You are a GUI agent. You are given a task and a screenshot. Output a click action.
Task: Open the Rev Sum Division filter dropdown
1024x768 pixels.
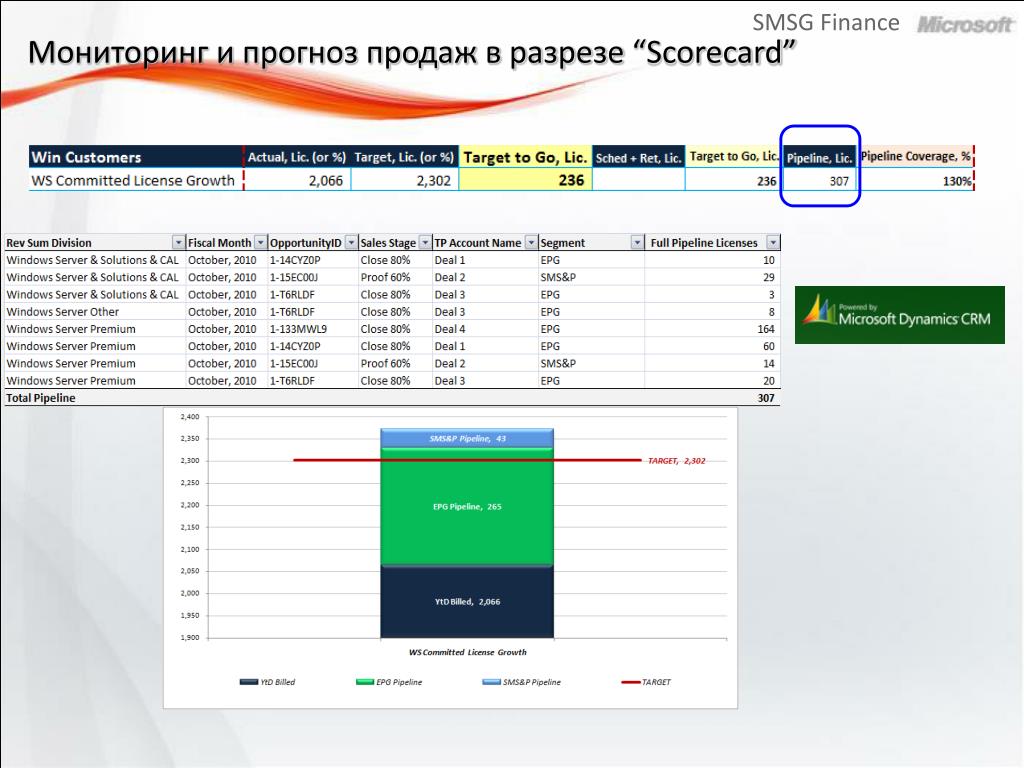pyautogui.click(x=178, y=242)
